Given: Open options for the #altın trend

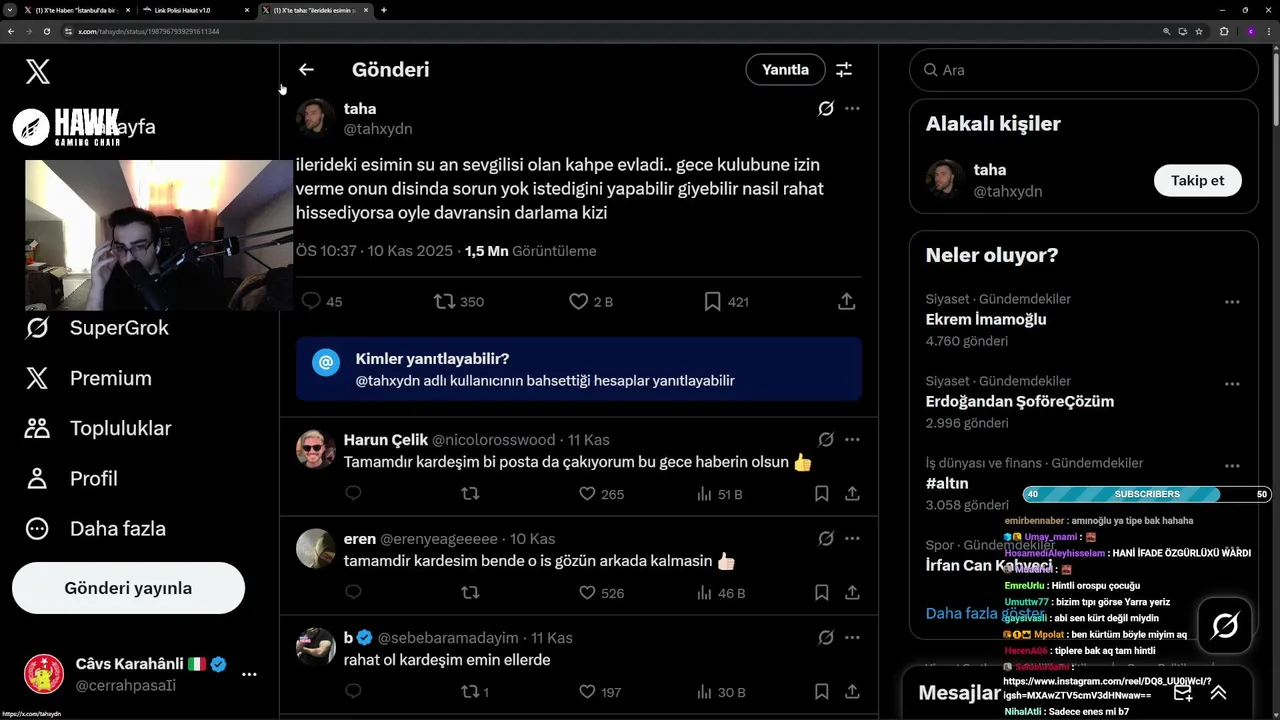Looking at the screenshot, I should click(x=1232, y=466).
